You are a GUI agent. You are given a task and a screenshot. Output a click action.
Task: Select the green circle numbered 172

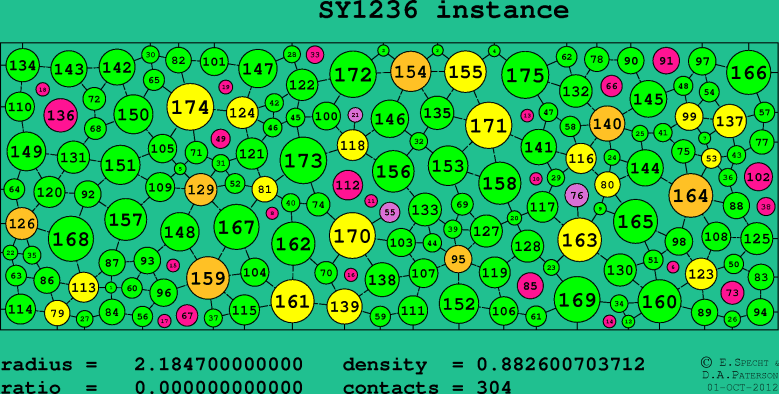[353, 75]
